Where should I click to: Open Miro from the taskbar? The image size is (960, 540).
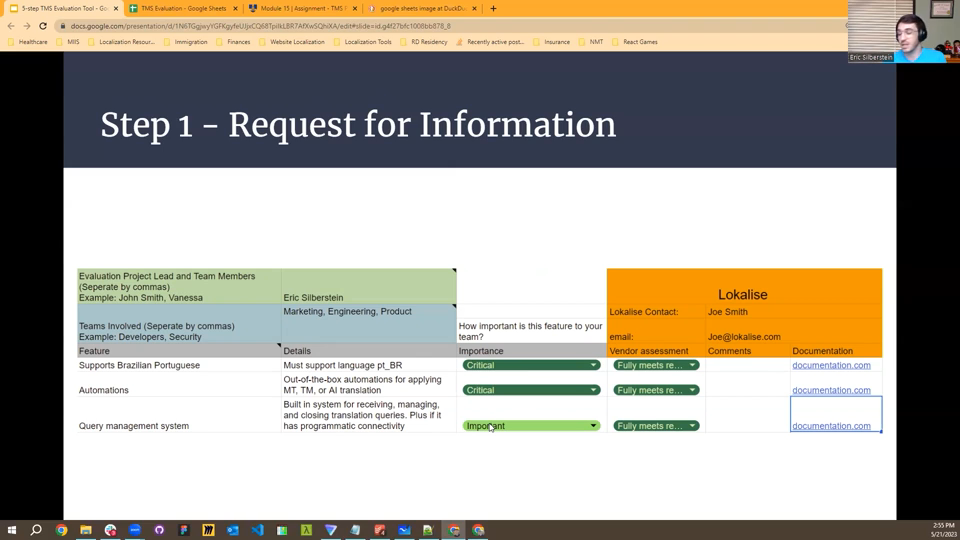pos(208,530)
